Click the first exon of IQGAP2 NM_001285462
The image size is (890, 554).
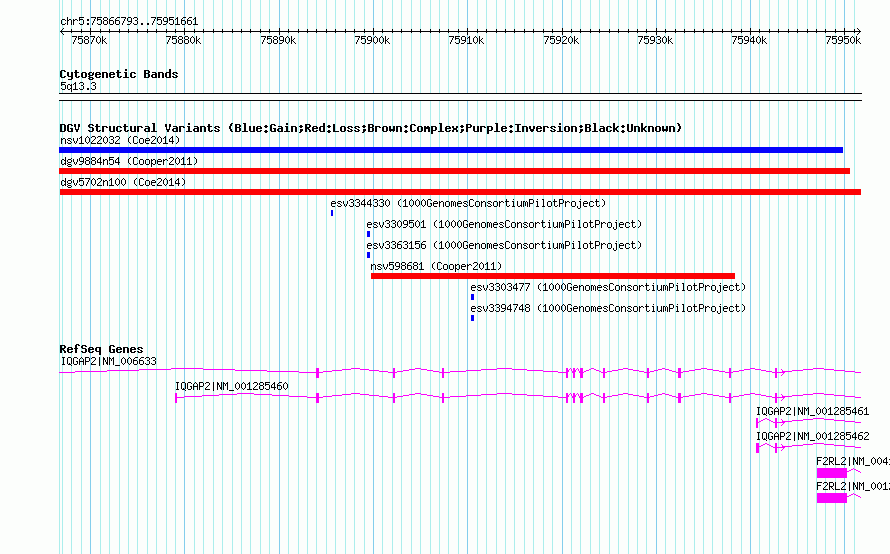[758, 448]
